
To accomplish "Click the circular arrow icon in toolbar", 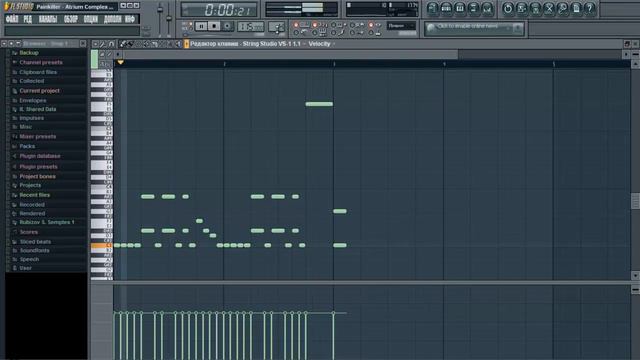I will (508, 8).
